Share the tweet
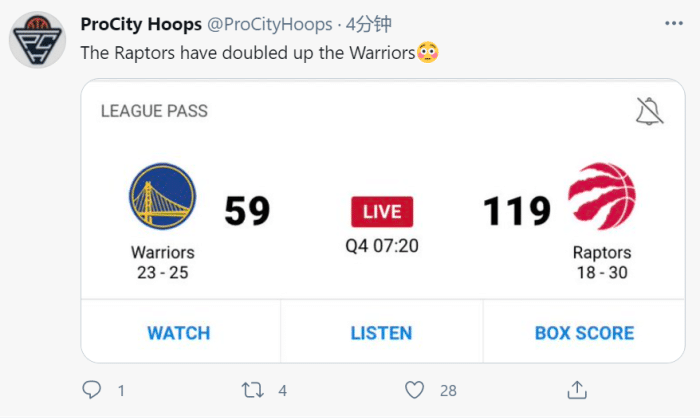 (x=576, y=390)
